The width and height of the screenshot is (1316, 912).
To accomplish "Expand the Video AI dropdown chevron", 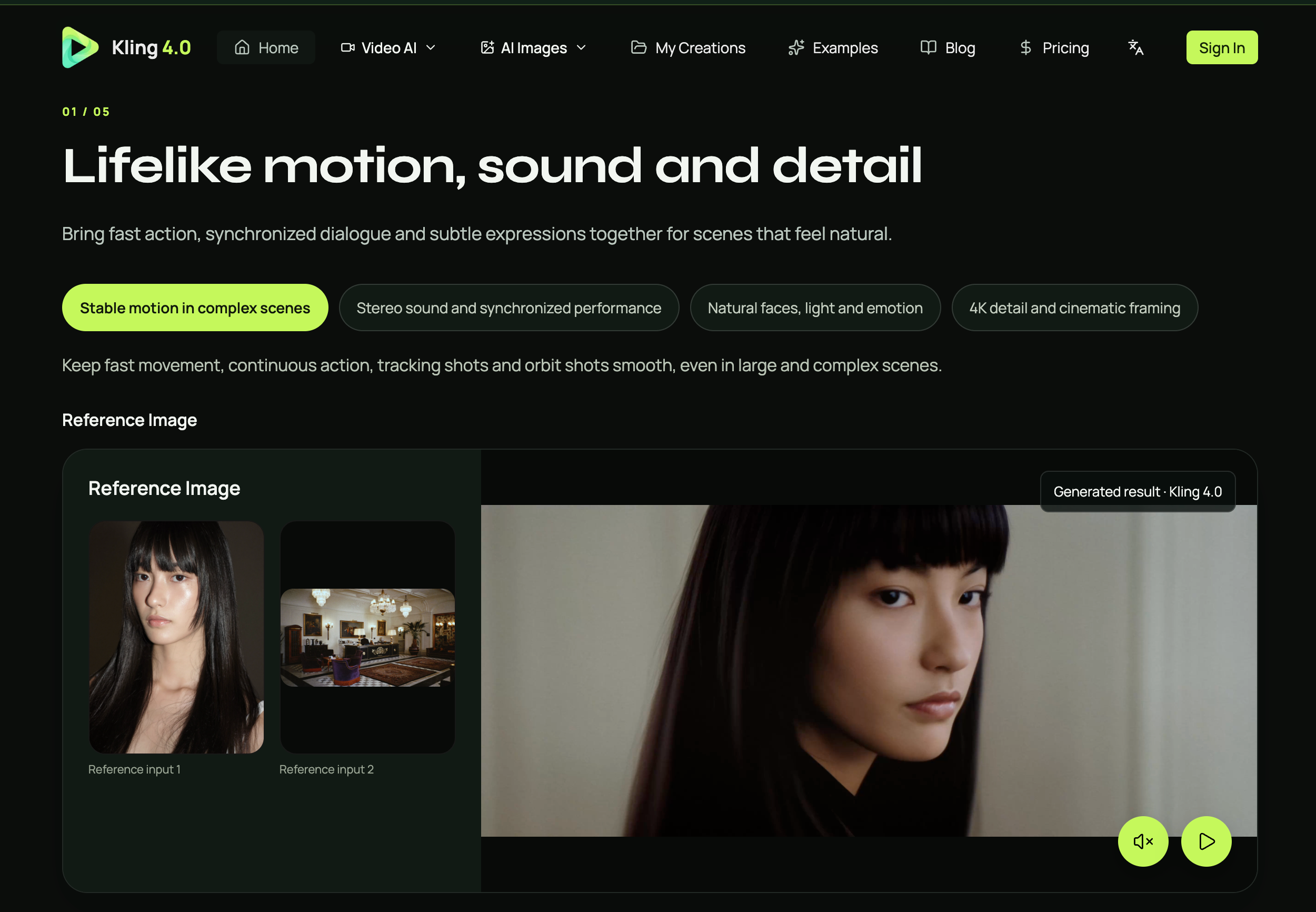I will [431, 47].
